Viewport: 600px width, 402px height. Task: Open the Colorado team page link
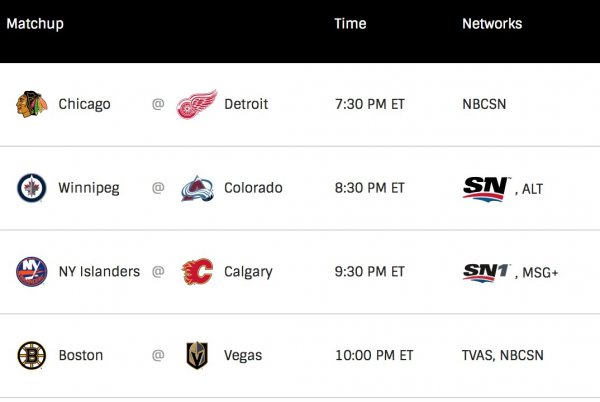tap(253, 188)
